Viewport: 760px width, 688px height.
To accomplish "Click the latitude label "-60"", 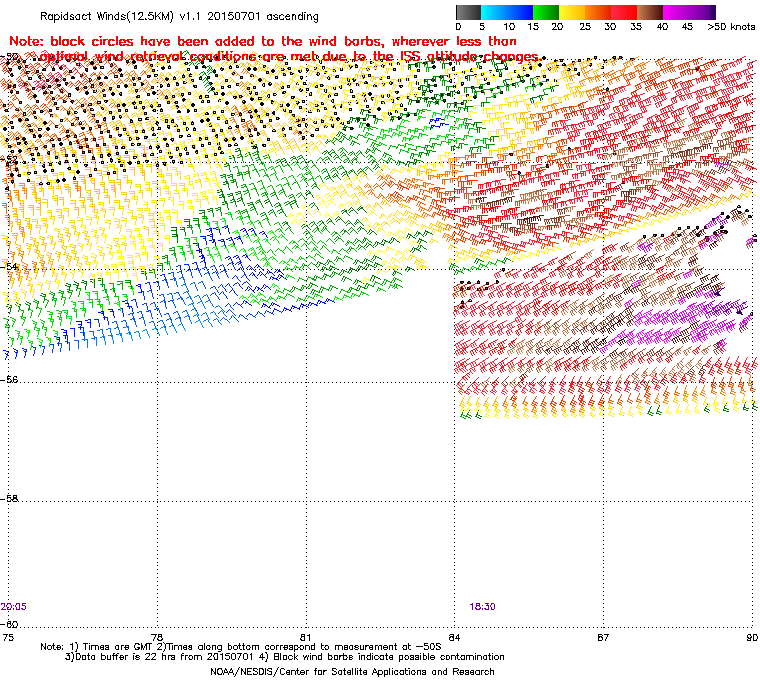I will click(9, 624).
